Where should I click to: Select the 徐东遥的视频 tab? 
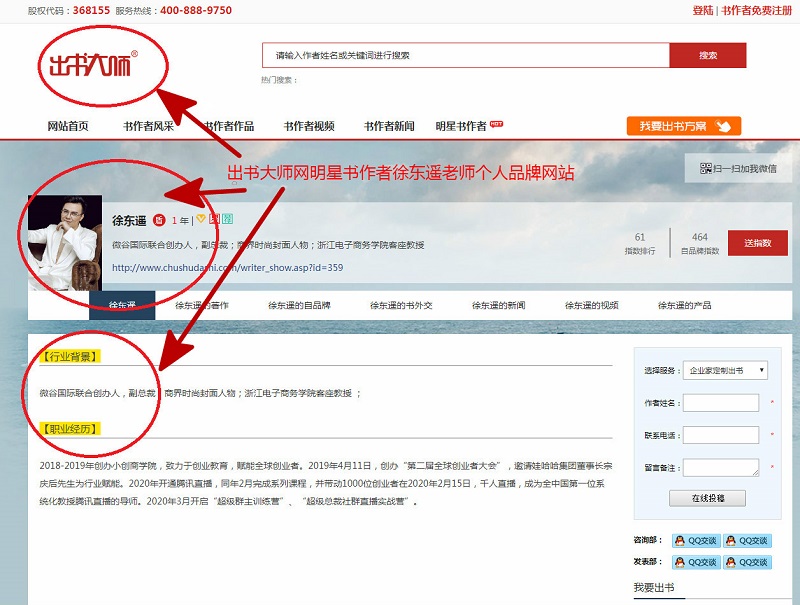591,305
